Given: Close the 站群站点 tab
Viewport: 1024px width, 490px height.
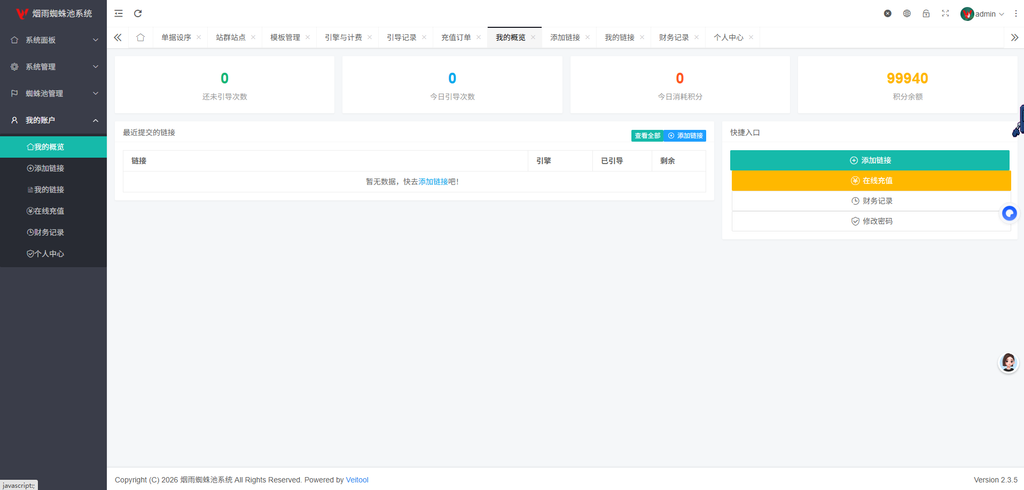Looking at the screenshot, I should 253,37.
